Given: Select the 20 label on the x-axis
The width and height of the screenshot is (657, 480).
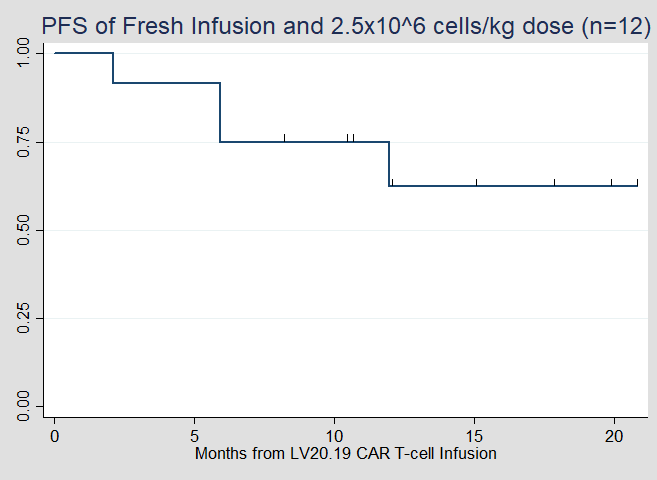Looking at the screenshot, I should 614,437.
